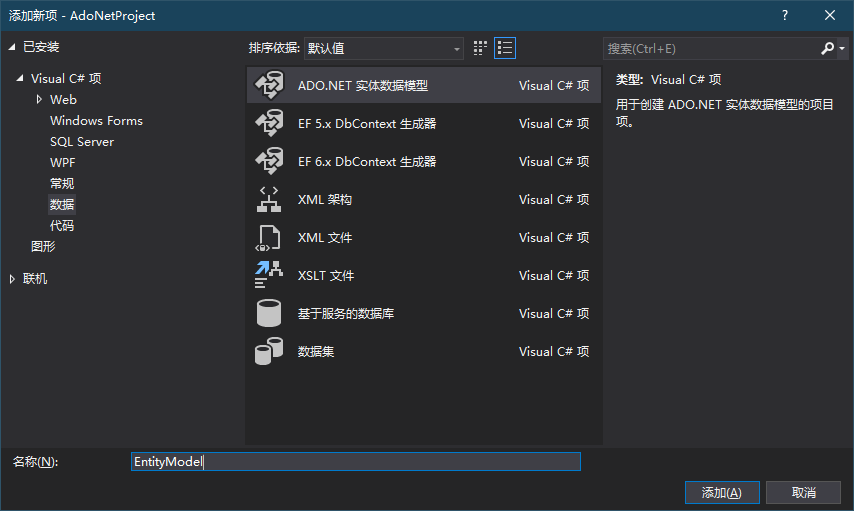This screenshot has height=511, width=854.
Task: Focus the 名称 EntityModel input field
Action: tap(356, 461)
